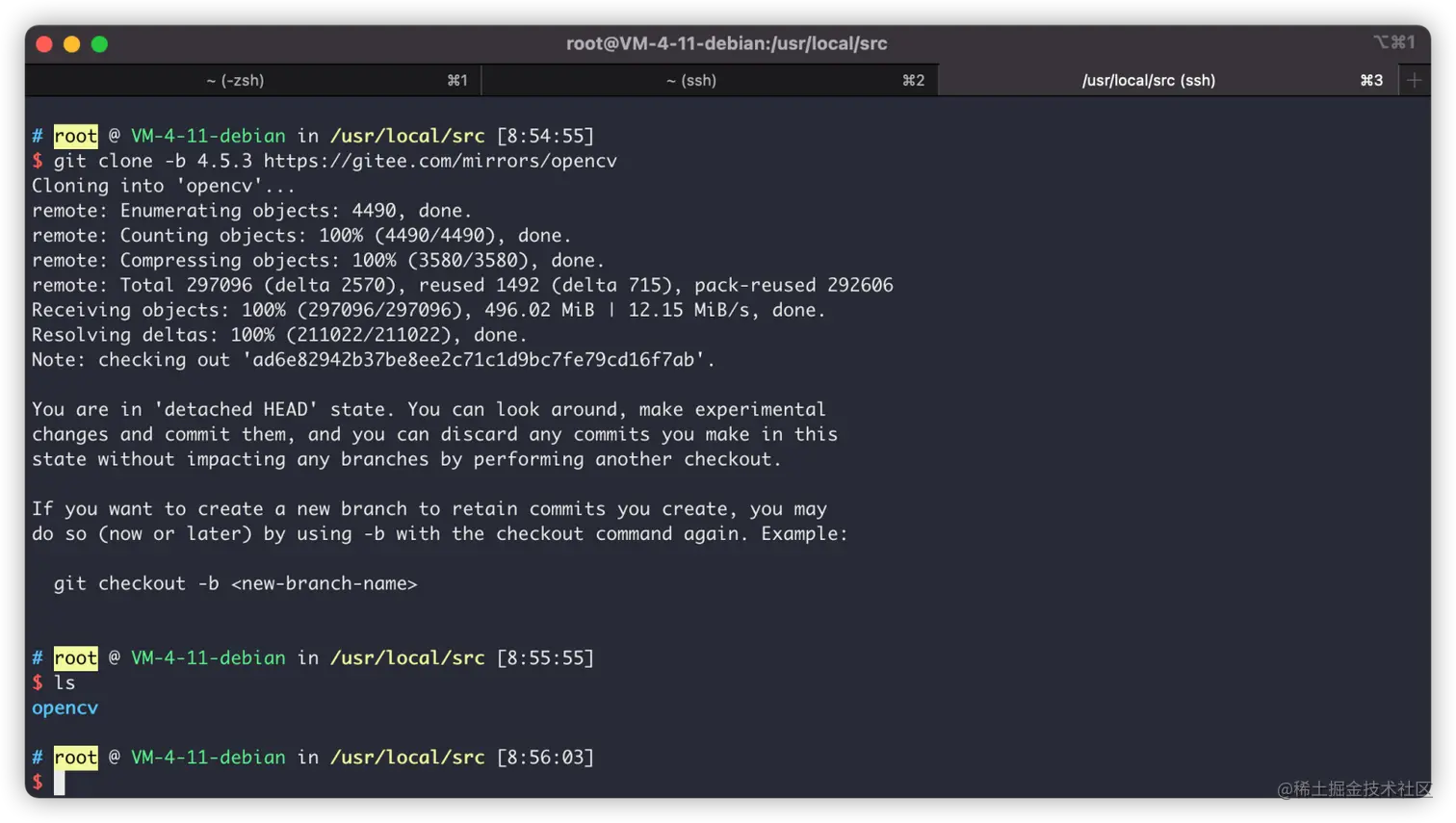Click the opencv directory name in ls output
Screen dimensions: 1456x823
pos(65,708)
